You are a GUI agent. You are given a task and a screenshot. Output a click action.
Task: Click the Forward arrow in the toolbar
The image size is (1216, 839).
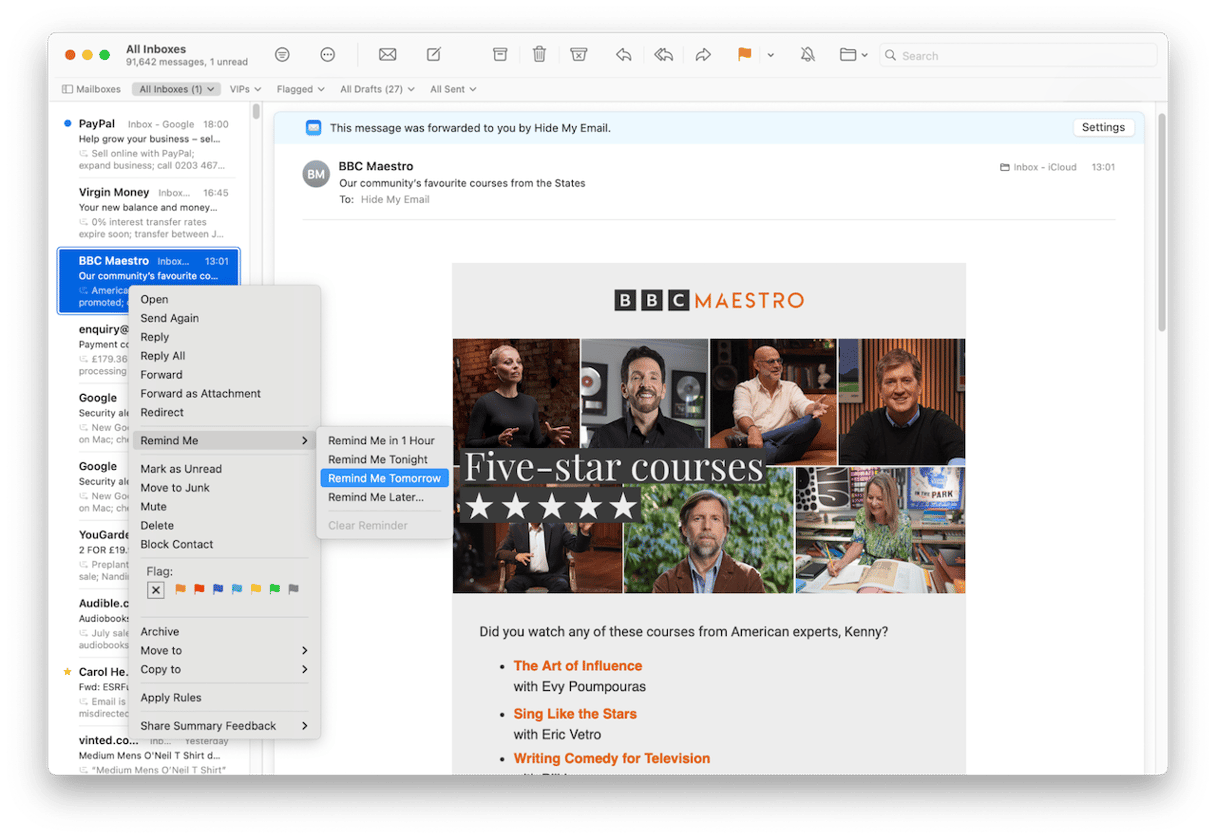pyautogui.click(x=703, y=55)
